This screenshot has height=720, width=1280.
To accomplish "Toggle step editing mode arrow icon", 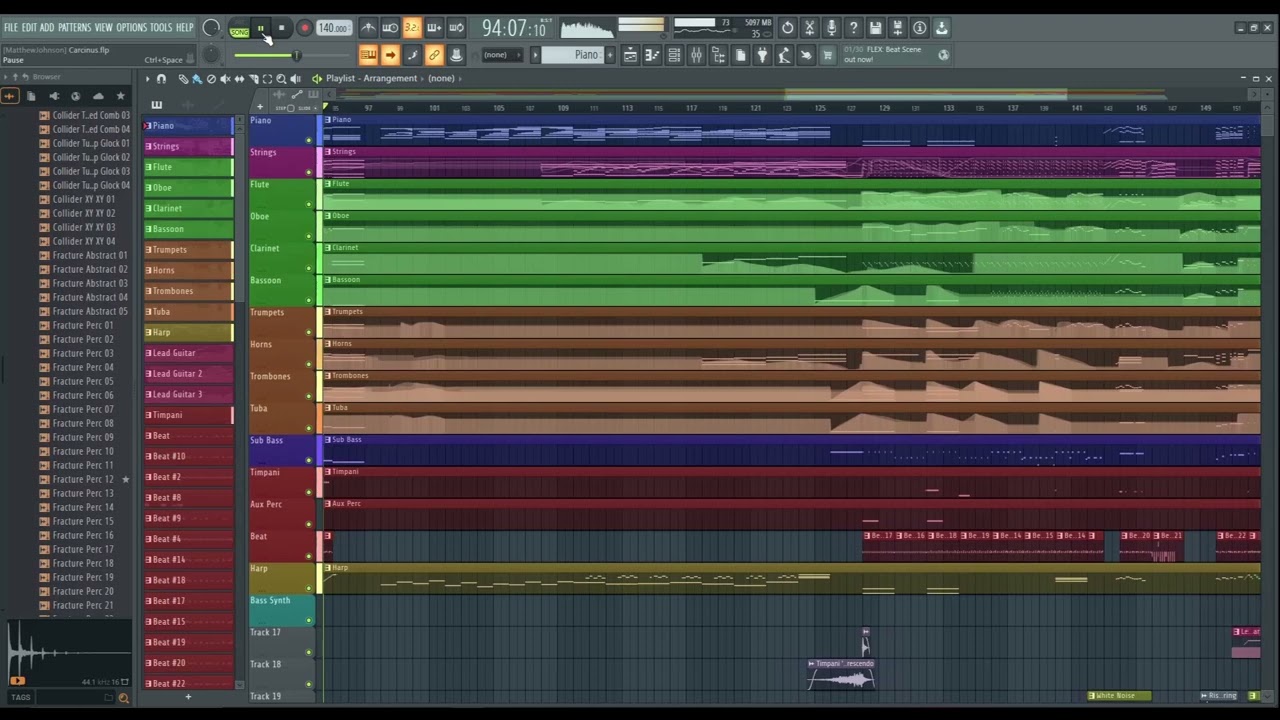I will (390, 55).
